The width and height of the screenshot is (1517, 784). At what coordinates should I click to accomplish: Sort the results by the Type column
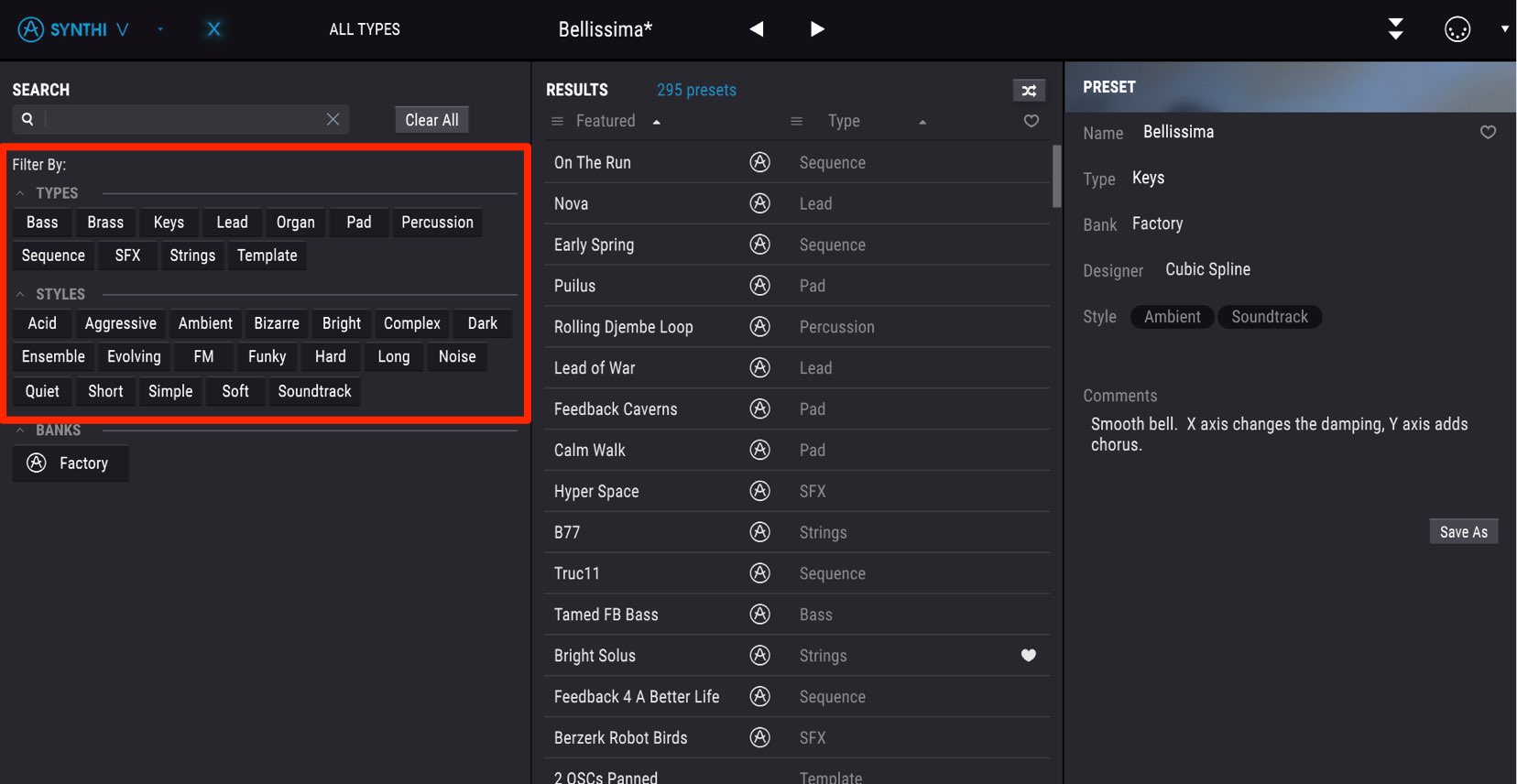pyautogui.click(x=844, y=121)
